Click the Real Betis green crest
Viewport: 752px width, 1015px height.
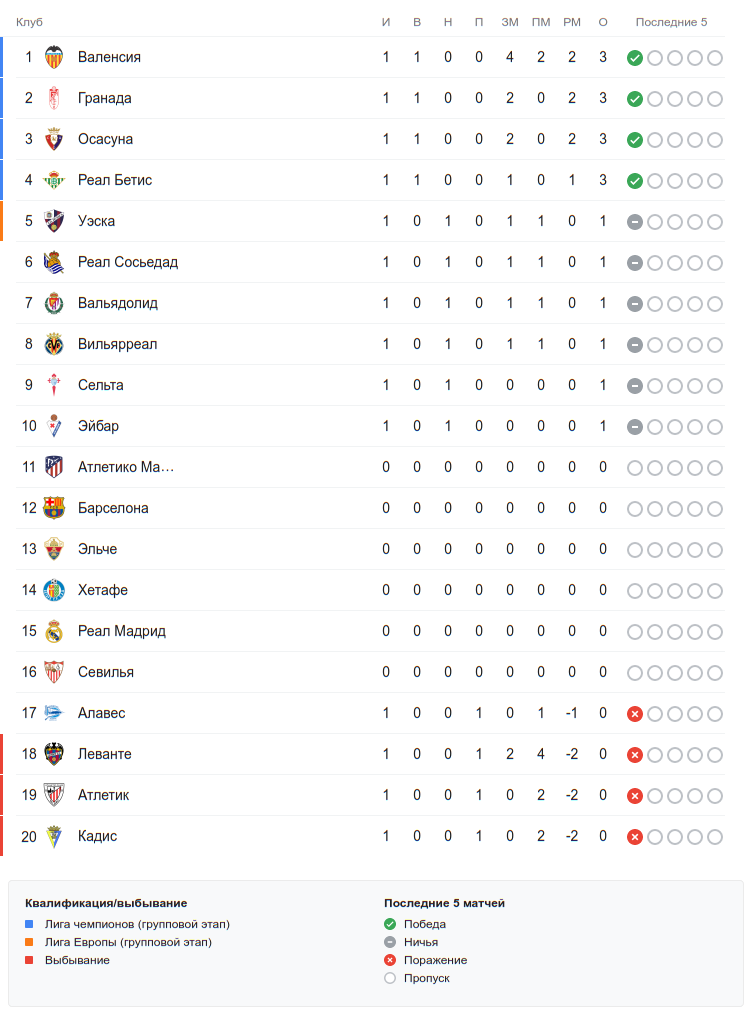coord(54,180)
